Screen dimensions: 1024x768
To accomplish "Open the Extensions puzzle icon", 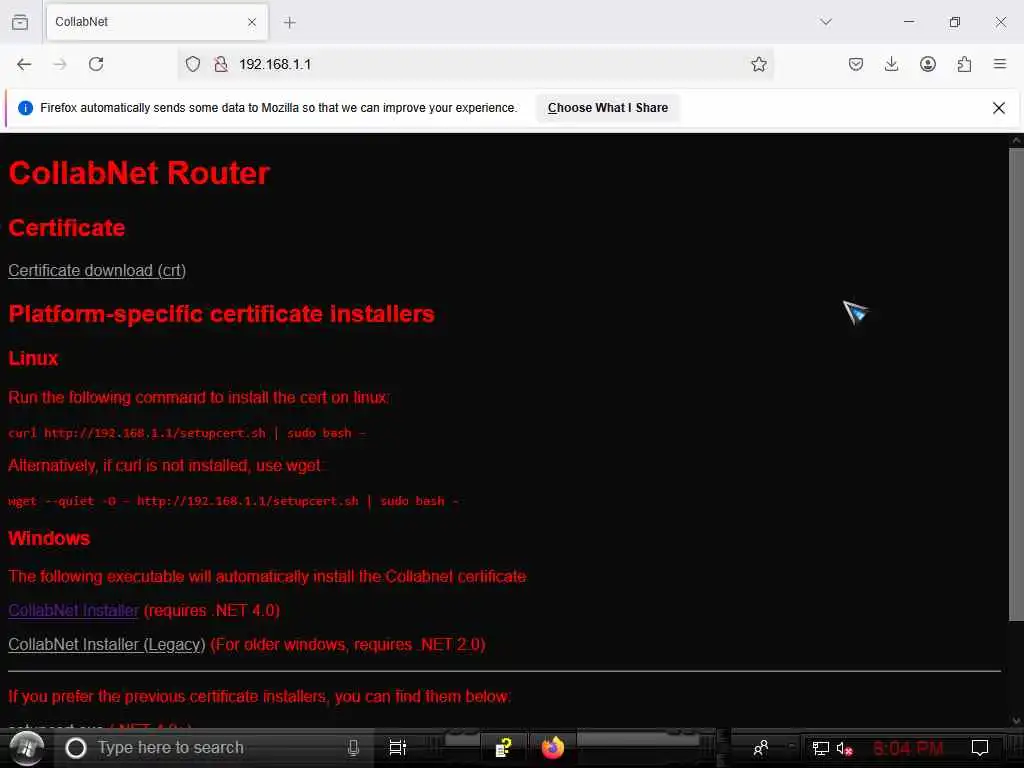I will pyautogui.click(x=964, y=64).
